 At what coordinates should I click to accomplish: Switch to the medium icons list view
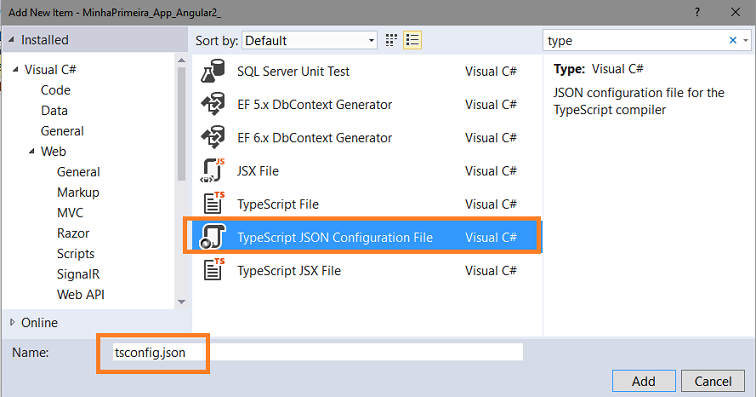coord(412,40)
